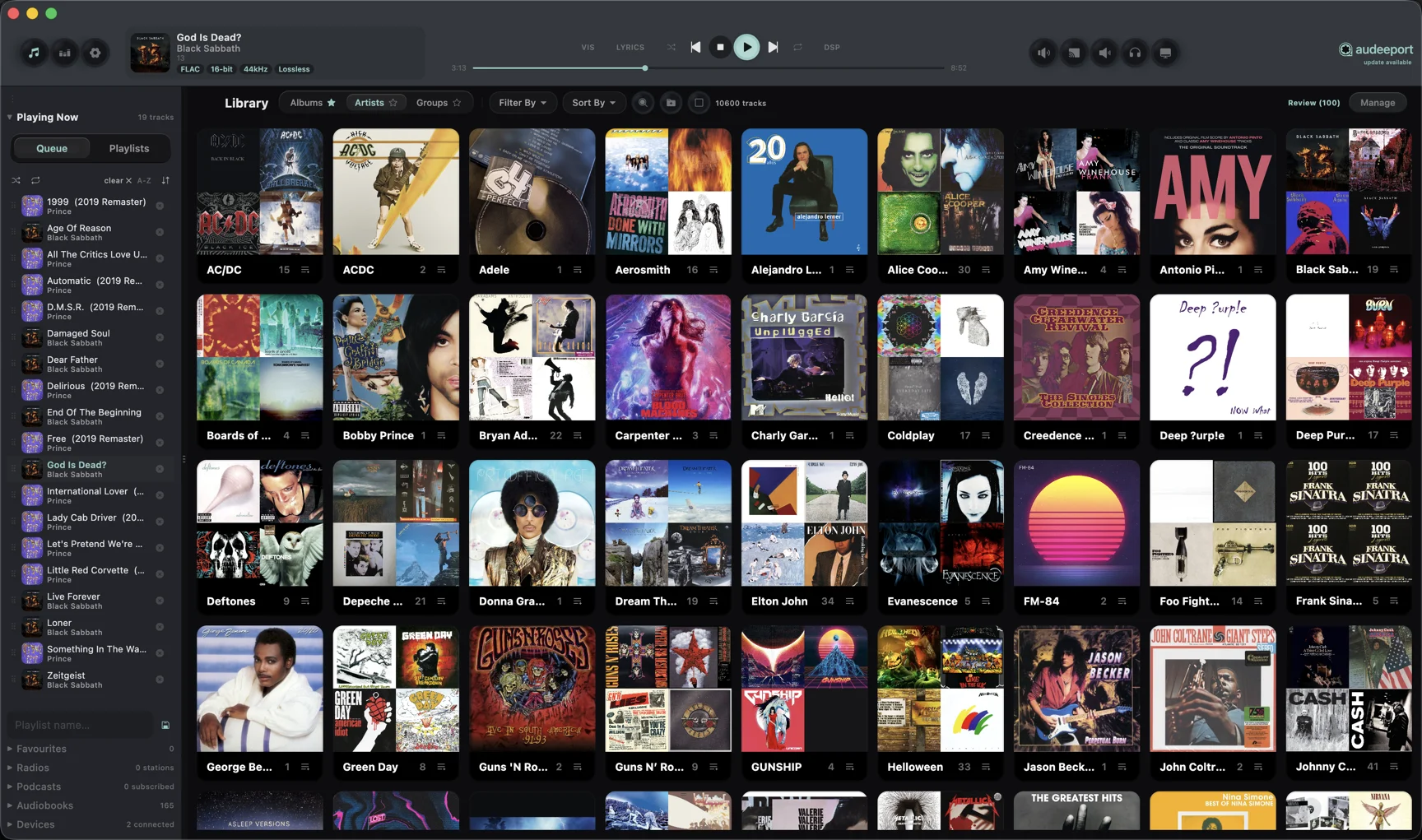
Task: Open the menu icon on Adele card
Action: [x=578, y=270]
